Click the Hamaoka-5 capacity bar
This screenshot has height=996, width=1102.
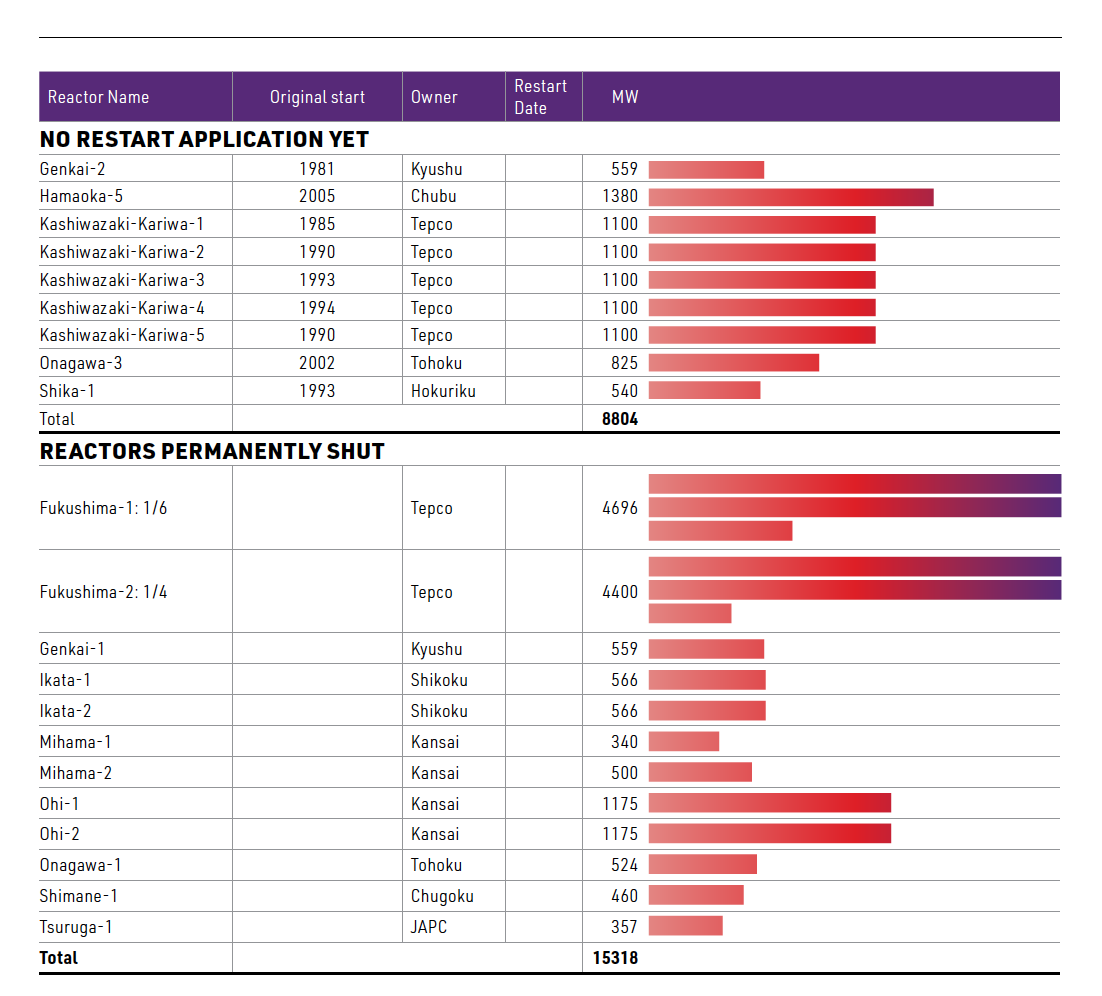(x=790, y=197)
